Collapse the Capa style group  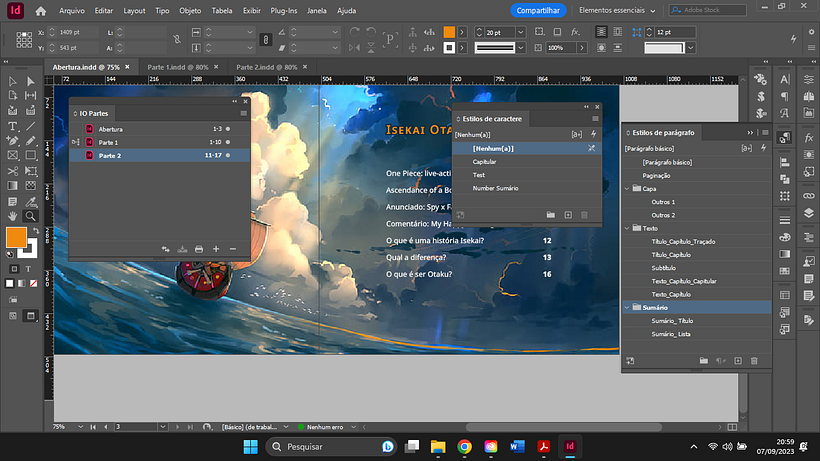[628, 189]
